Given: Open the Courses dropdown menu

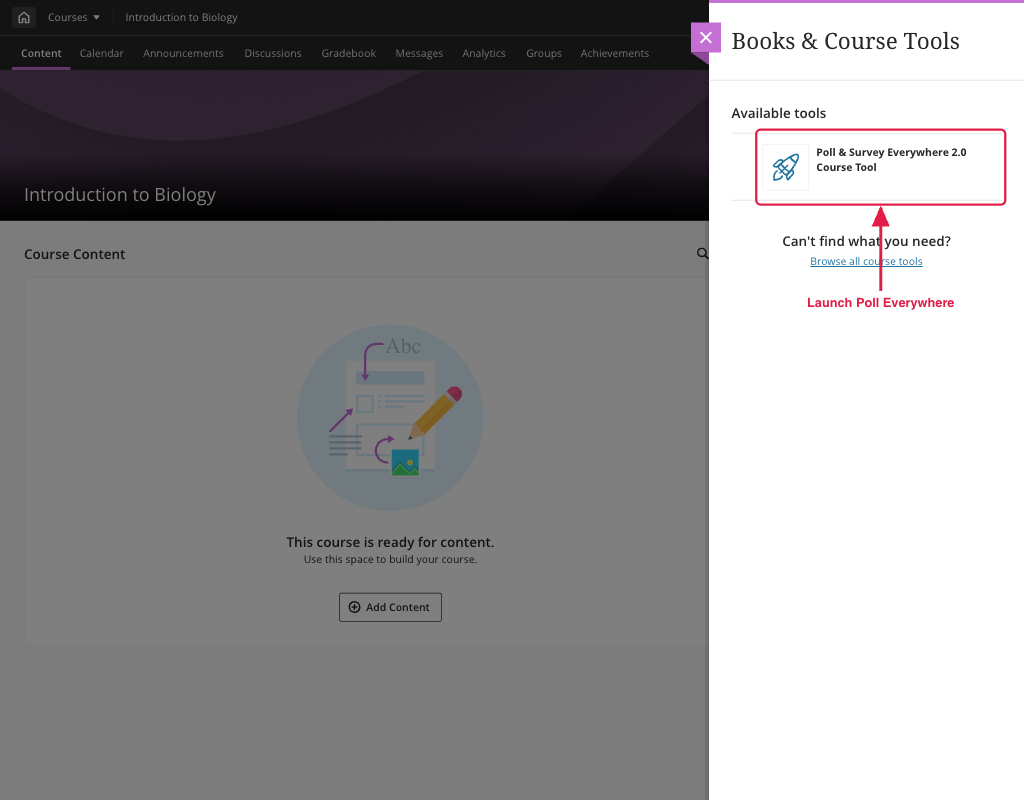Looking at the screenshot, I should tap(74, 18).
